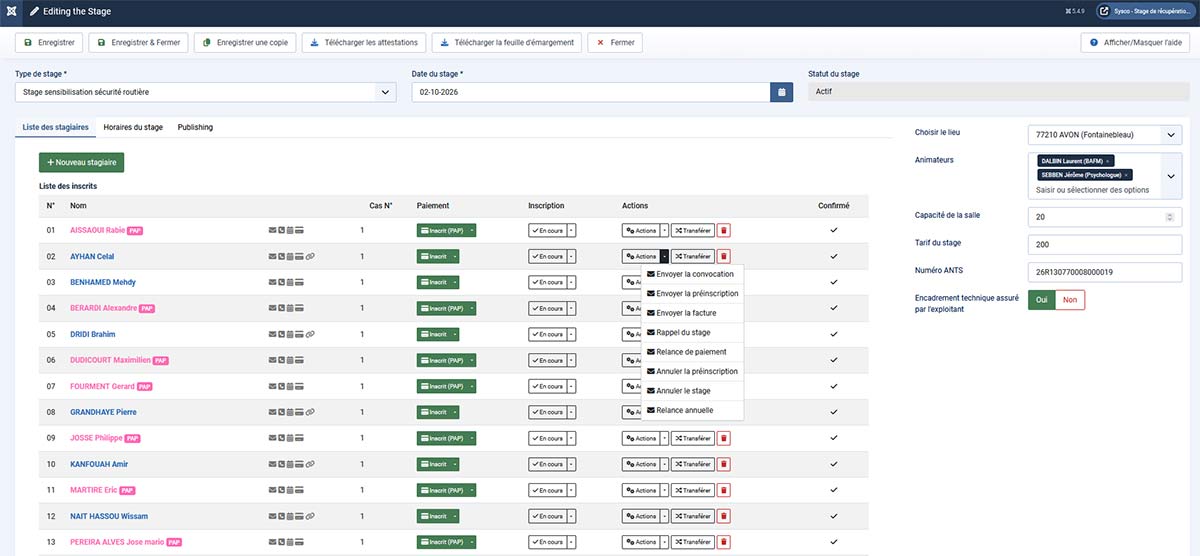Image resolution: width=1200 pixels, height=556 pixels.
Task: Open trainee link DRIDI Brahim
Action: (93, 334)
